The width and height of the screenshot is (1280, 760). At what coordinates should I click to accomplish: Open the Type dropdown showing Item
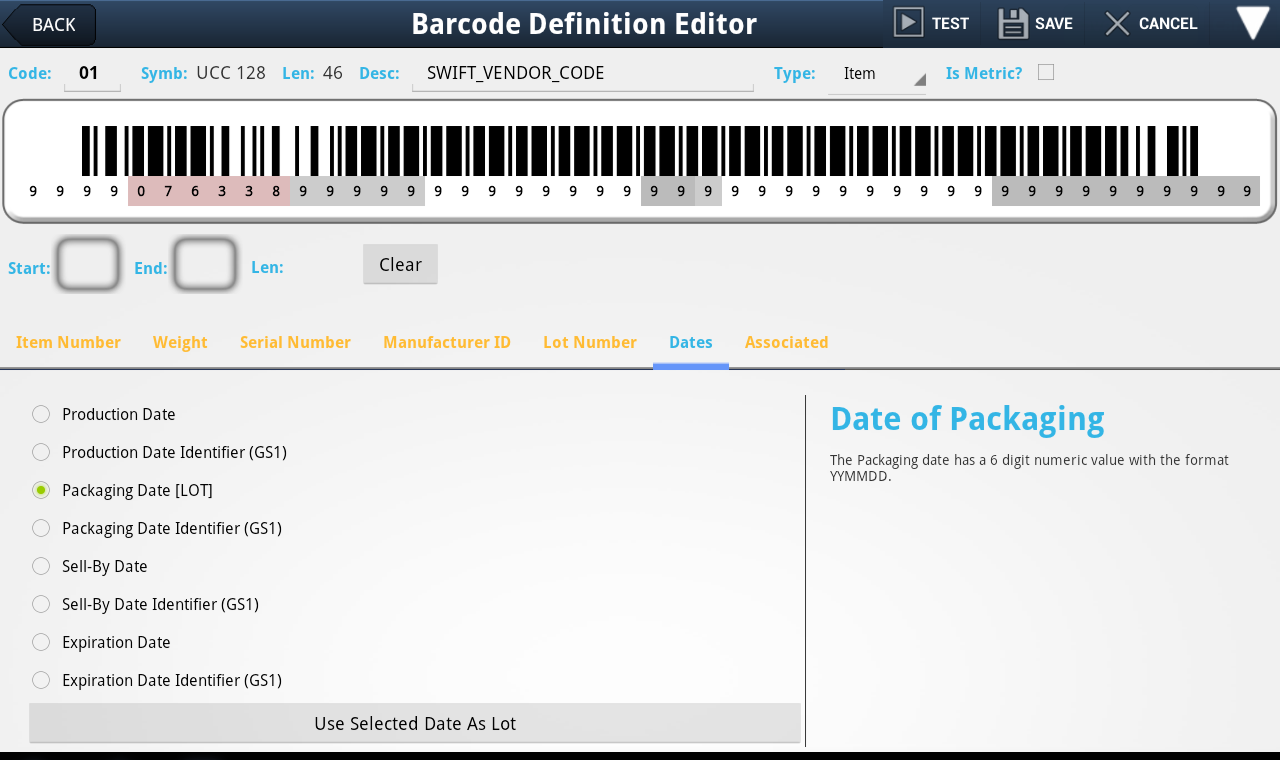(877, 74)
